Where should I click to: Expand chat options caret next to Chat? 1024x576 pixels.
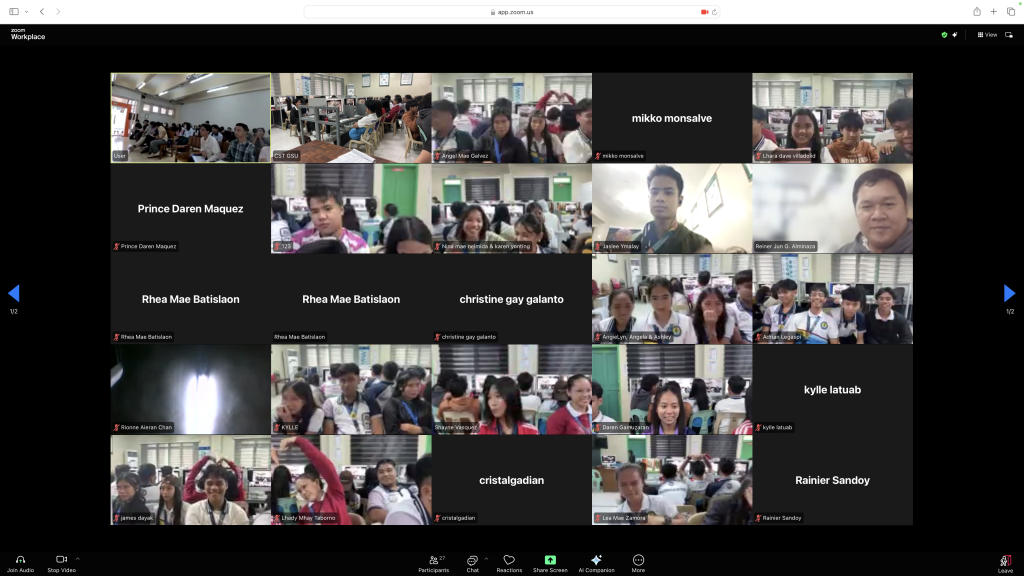(486, 559)
